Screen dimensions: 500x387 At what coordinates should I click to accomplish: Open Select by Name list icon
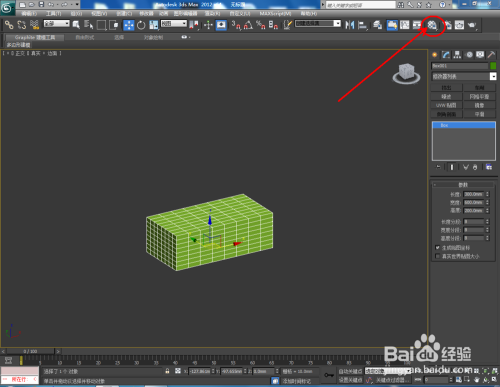tap(88, 25)
